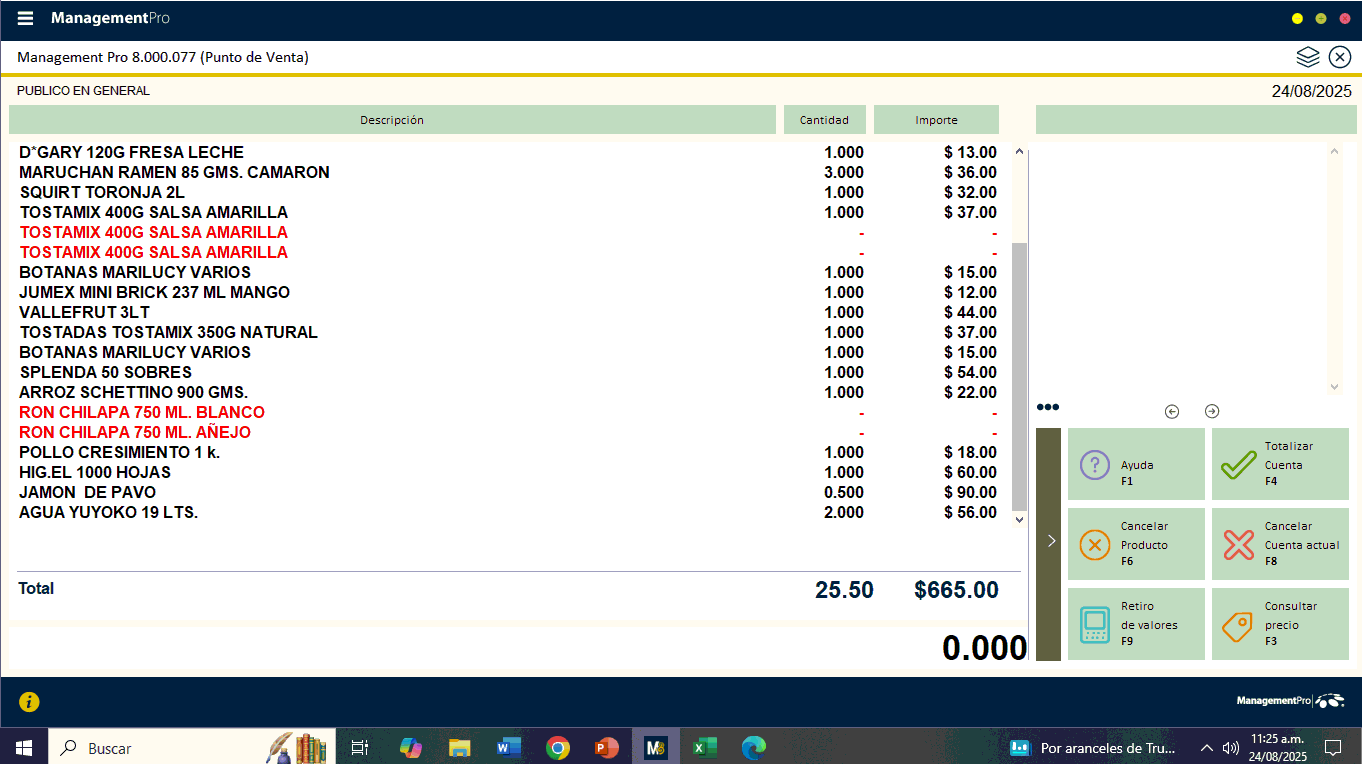This screenshot has width=1362, height=764.
Task: Switch to ManagementPro M8 taskbar icon
Action: [x=656, y=747]
